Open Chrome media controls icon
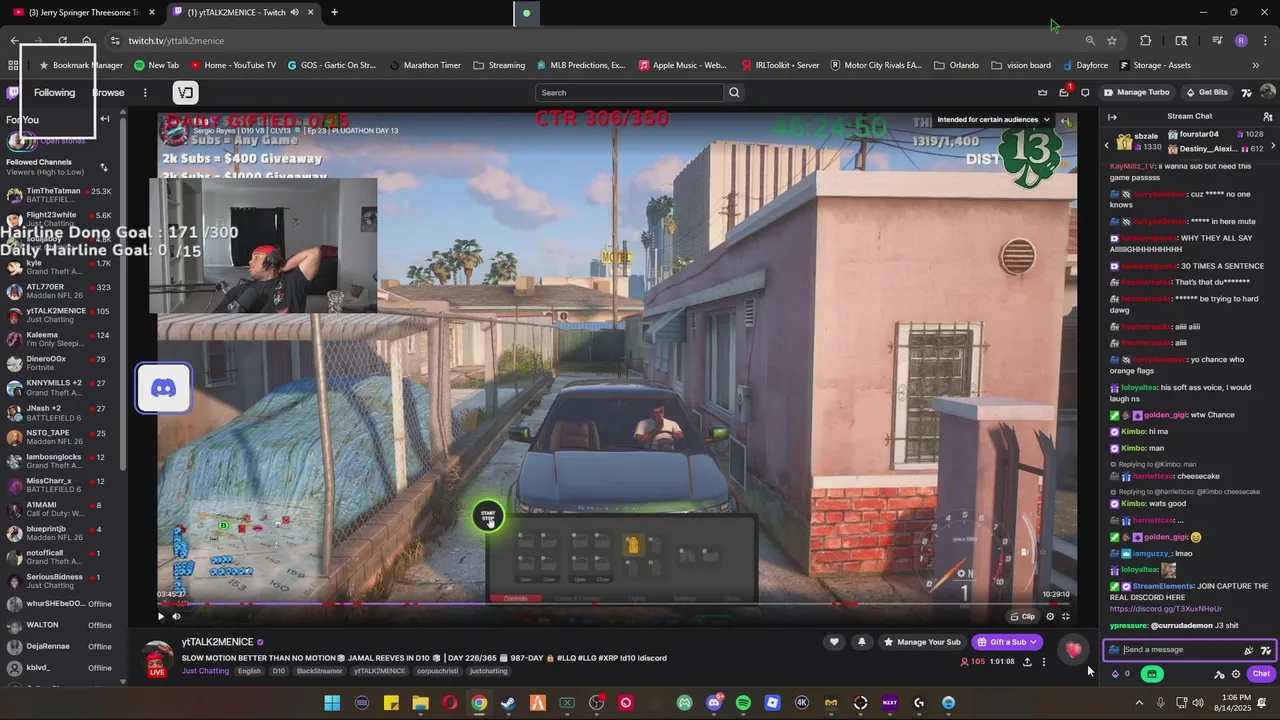This screenshot has height=720, width=1280. [1217, 41]
